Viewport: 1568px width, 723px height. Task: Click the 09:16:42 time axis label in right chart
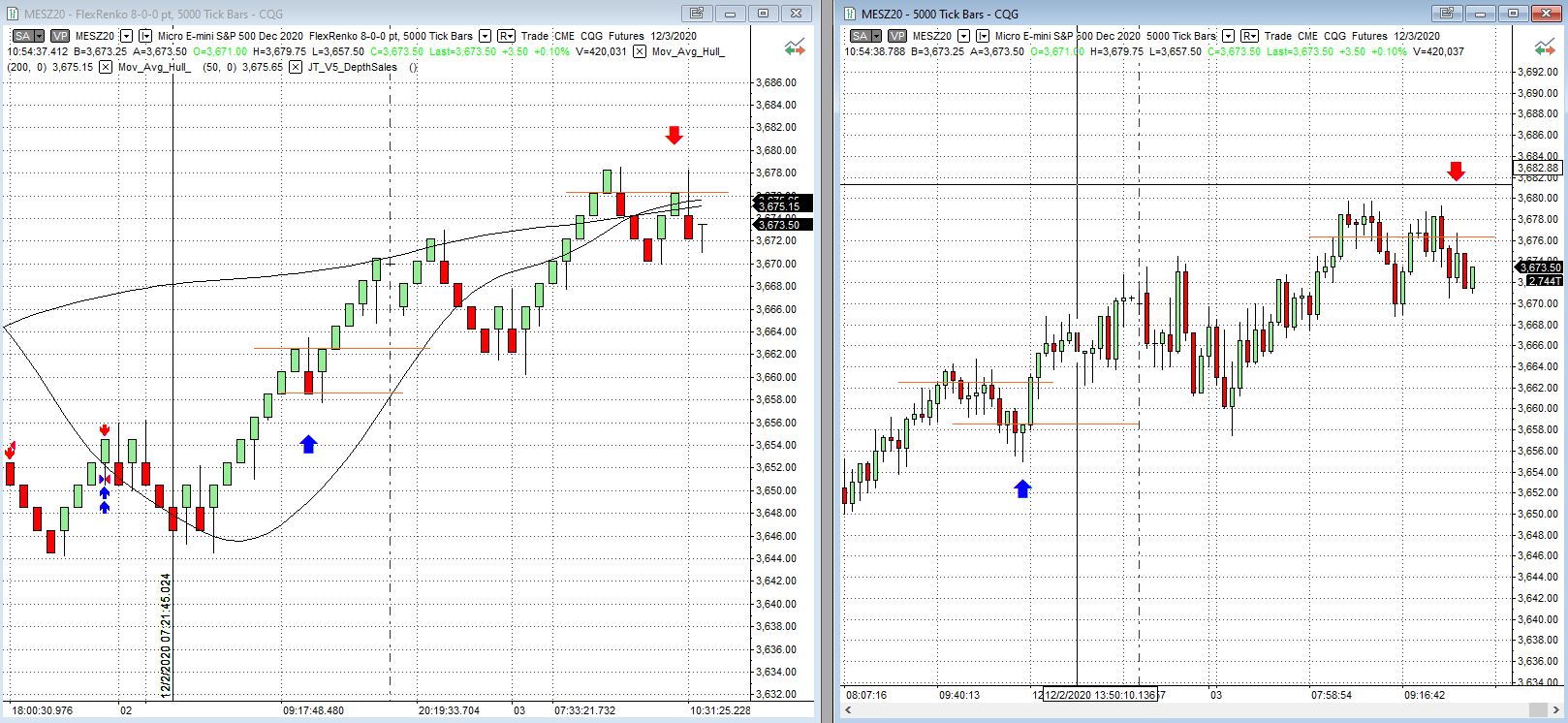(x=1425, y=695)
